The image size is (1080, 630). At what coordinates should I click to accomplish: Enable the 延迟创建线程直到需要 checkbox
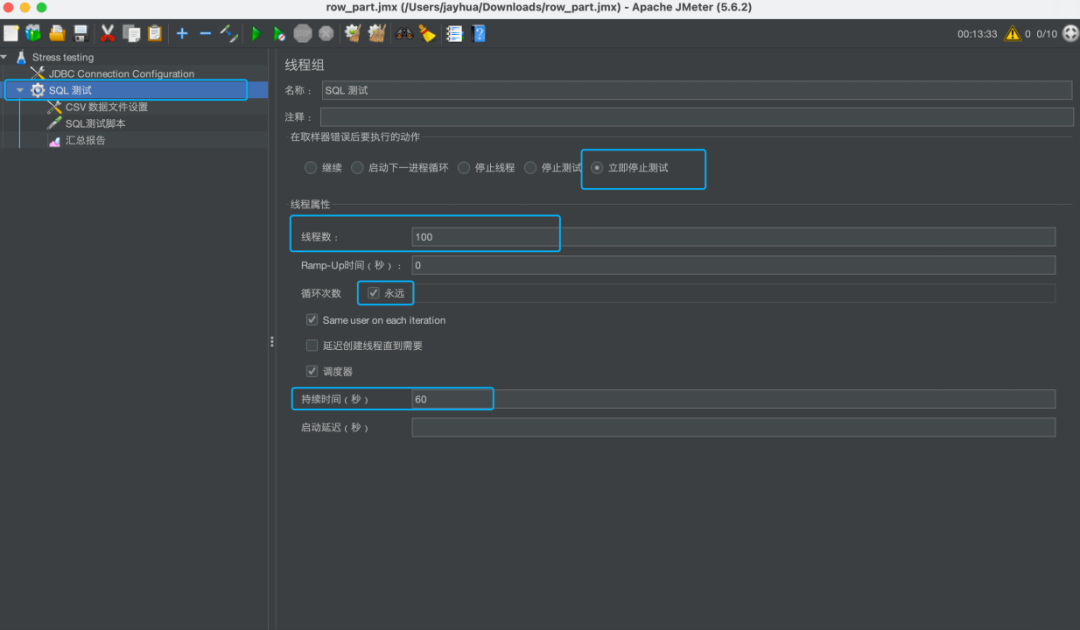[312, 345]
